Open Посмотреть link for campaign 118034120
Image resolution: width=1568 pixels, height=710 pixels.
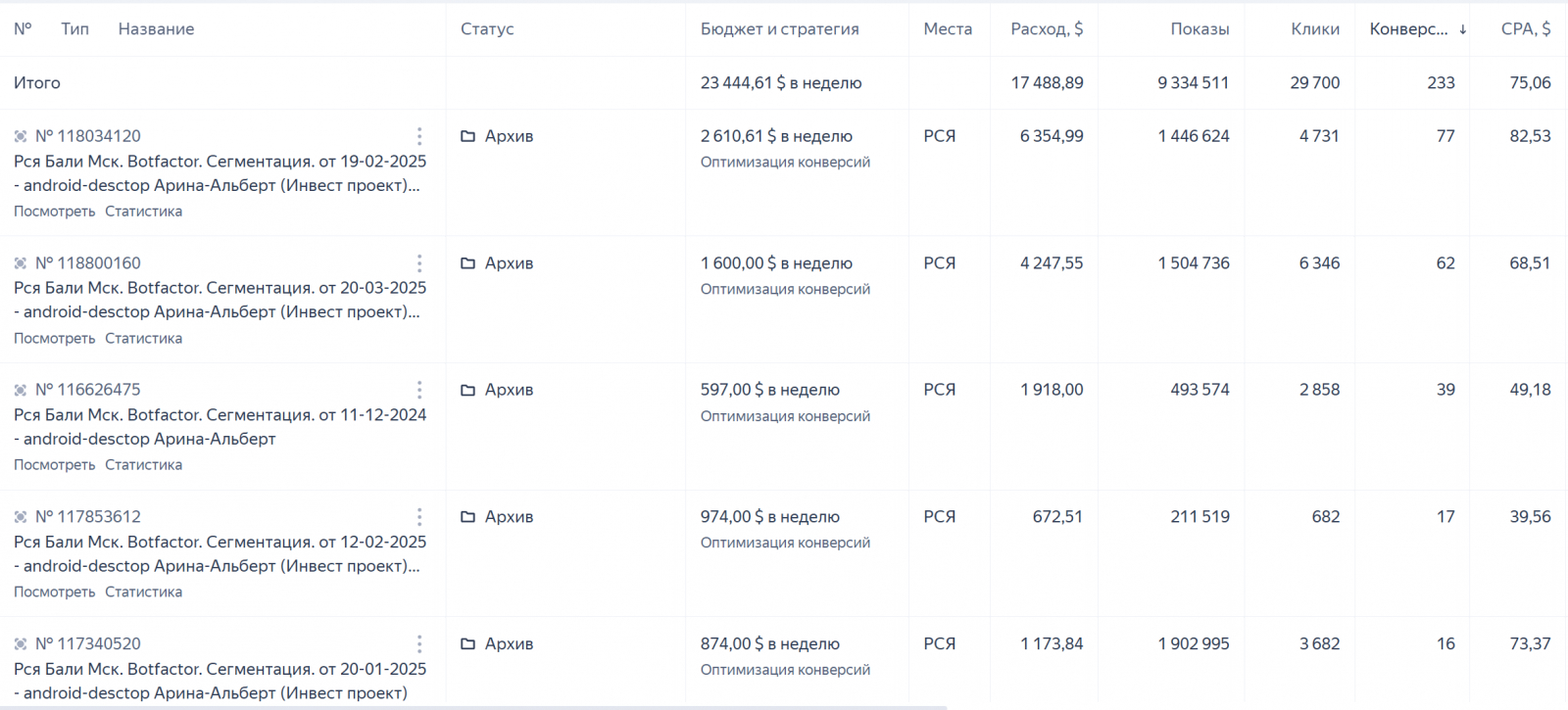(55, 212)
